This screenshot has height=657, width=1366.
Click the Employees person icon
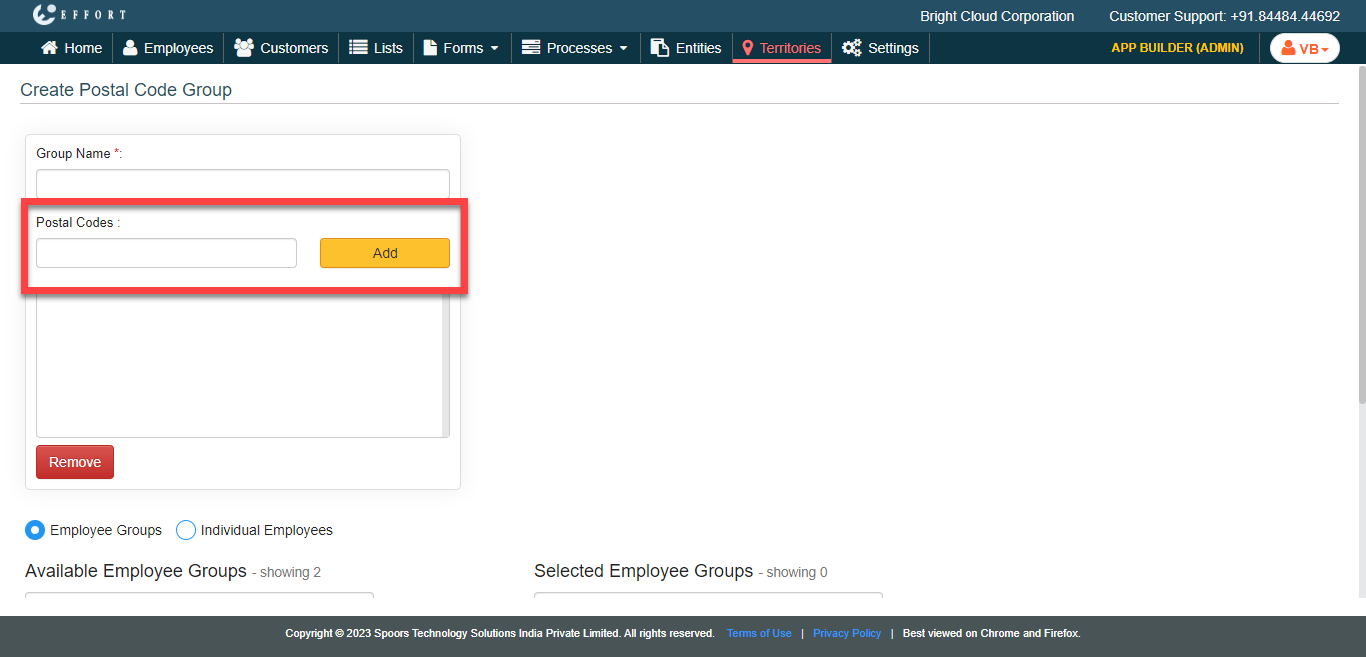[130, 48]
